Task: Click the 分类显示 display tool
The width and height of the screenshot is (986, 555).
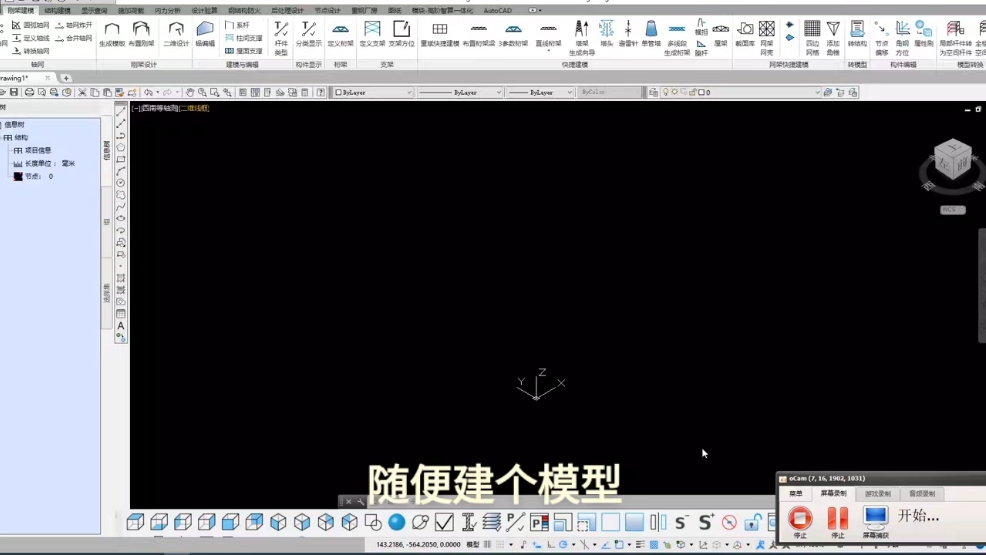Action: tap(308, 34)
